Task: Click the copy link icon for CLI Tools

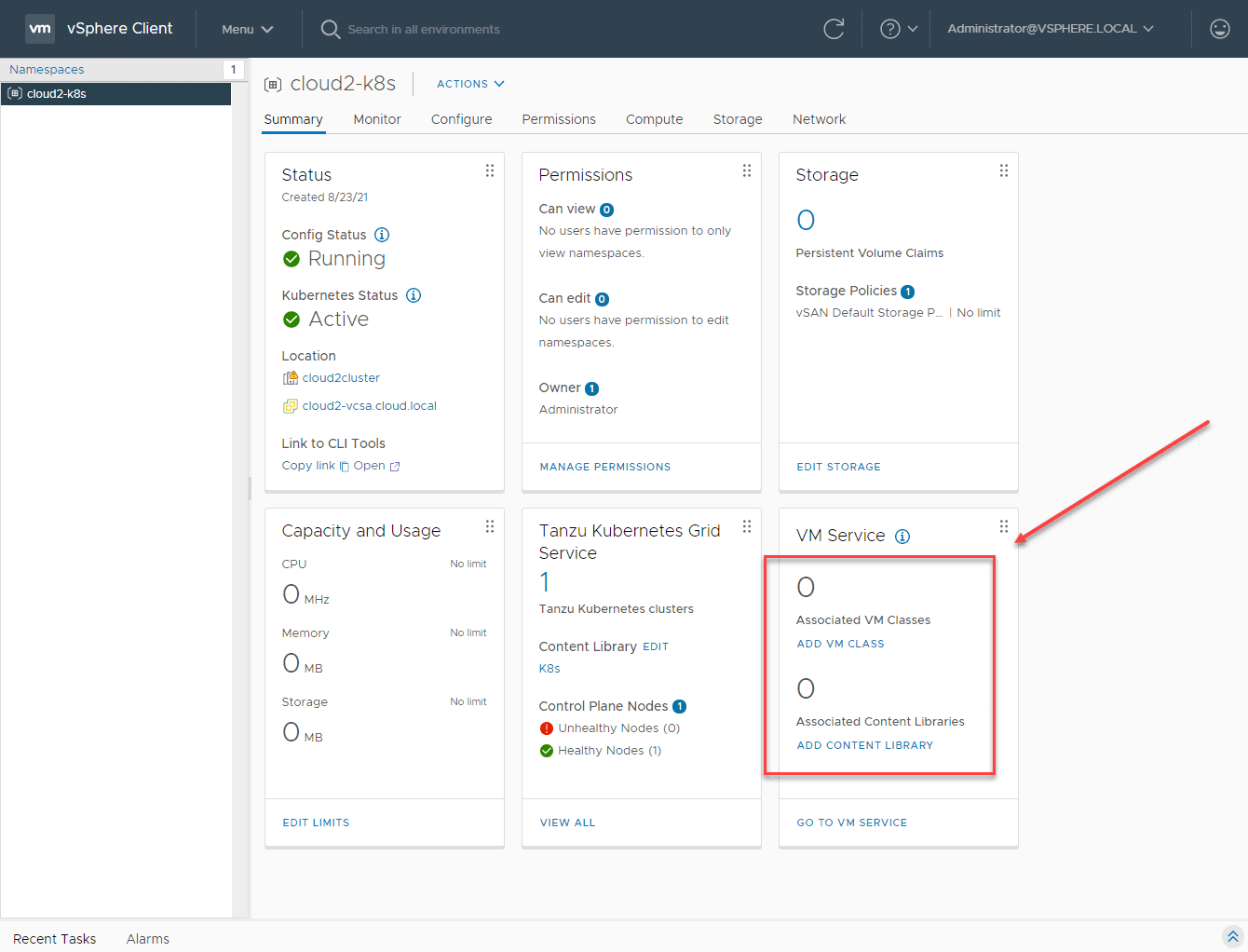Action: coord(344,467)
